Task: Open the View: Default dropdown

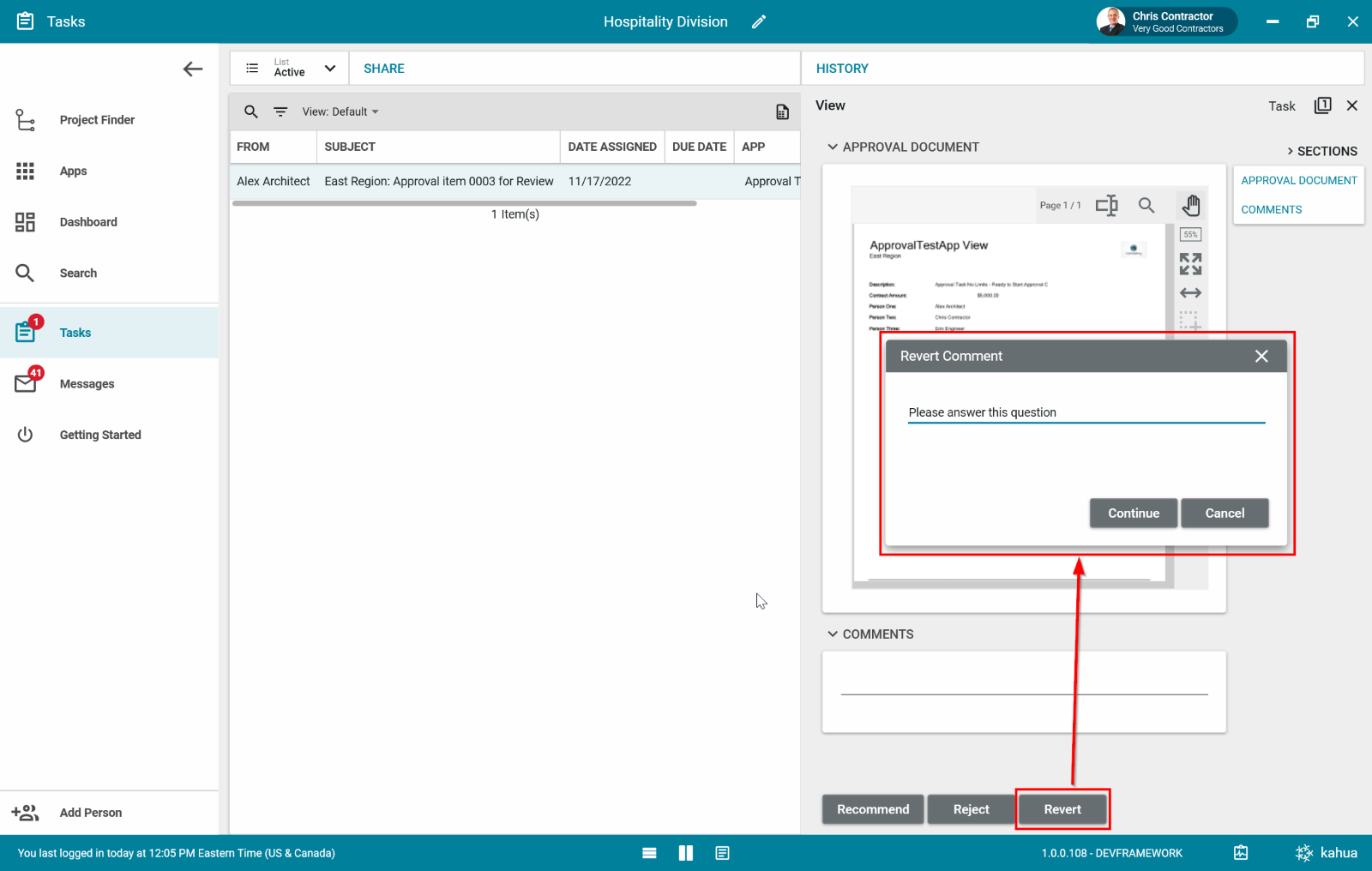Action: pyautogui.click(x=340, y=112)
